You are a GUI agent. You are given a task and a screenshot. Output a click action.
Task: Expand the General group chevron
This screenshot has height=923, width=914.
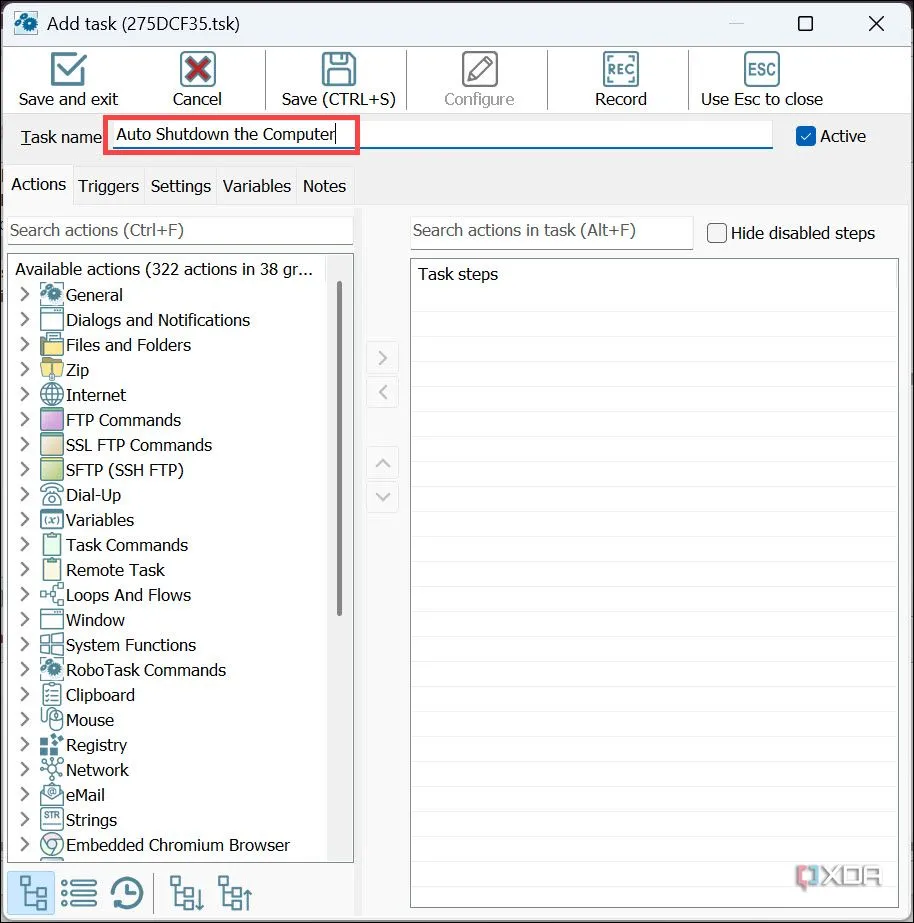click(x=24, y=294)
